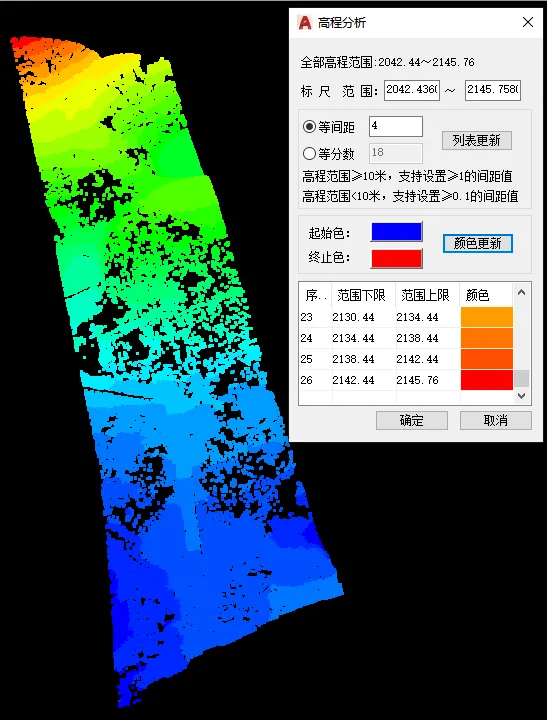Click the color swatch in row 24
Viewport: 547px width, 720px height.
coord(487,338)
